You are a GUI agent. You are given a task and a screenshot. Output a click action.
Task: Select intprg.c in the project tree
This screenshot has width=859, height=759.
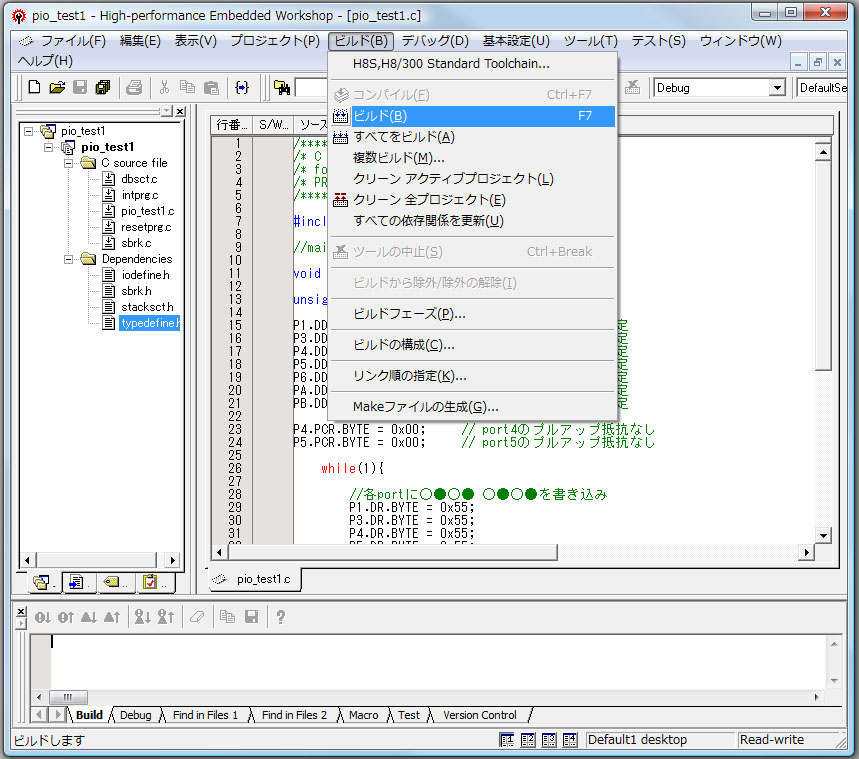[x=139, y=195]
